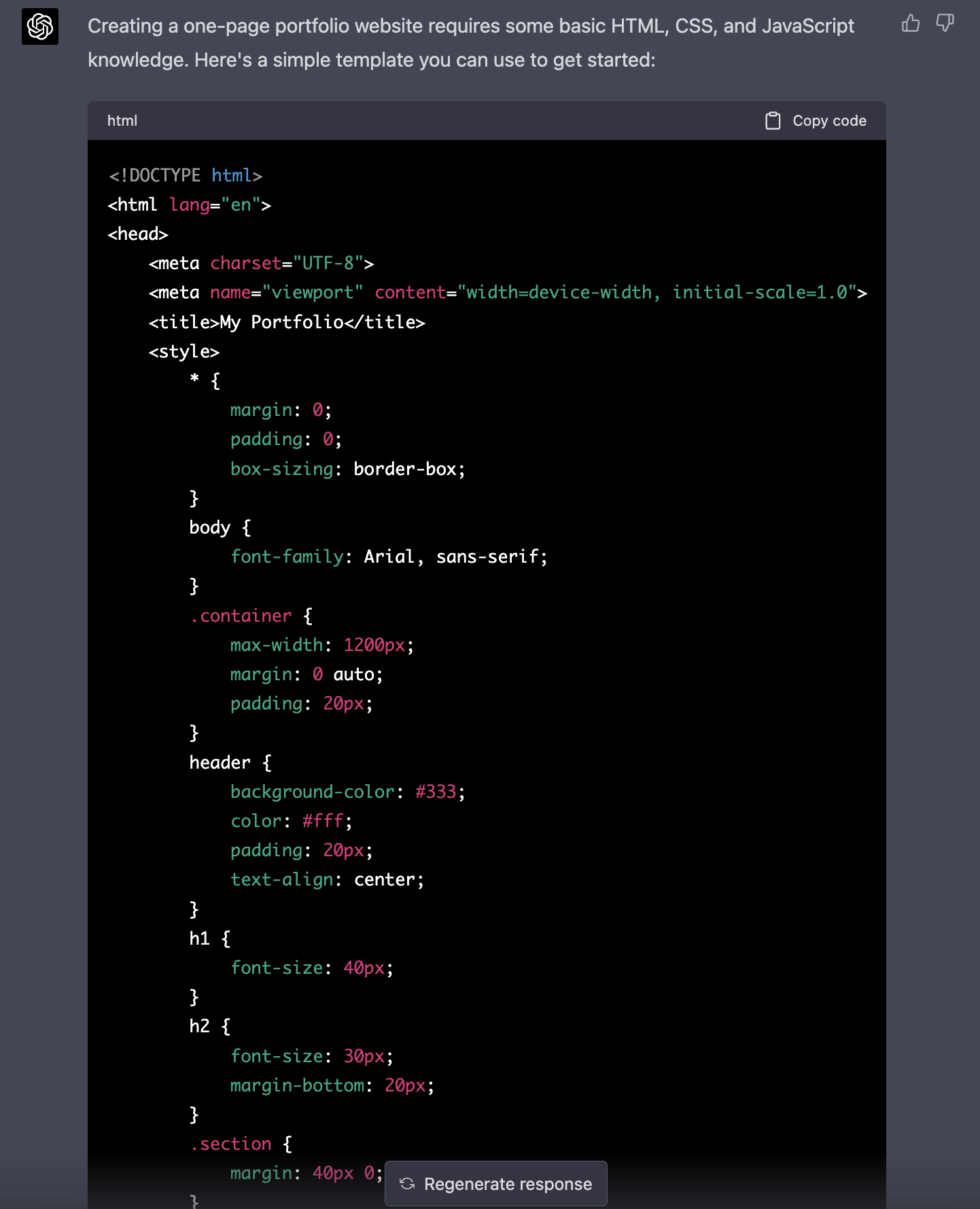This screenshot has width=980, height=1209.
Task: Click the 'body {' selector line
Action: point(220,527)
